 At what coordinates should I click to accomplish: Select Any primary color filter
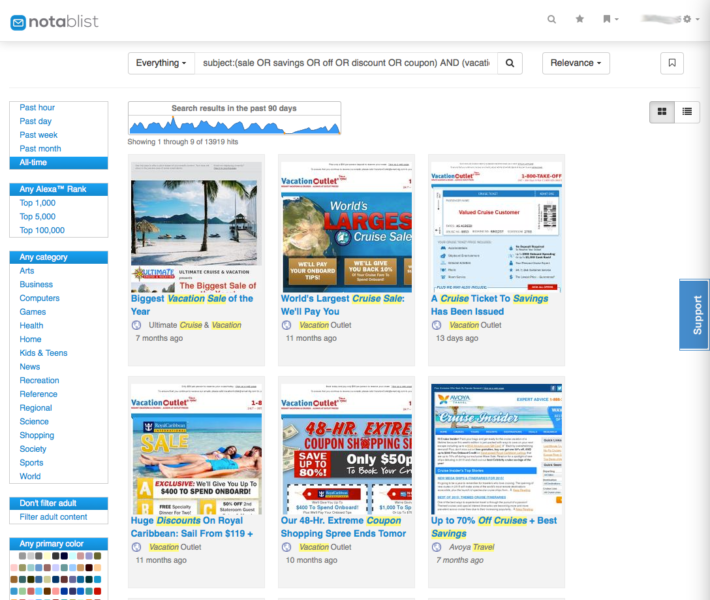tap(59, 544)
